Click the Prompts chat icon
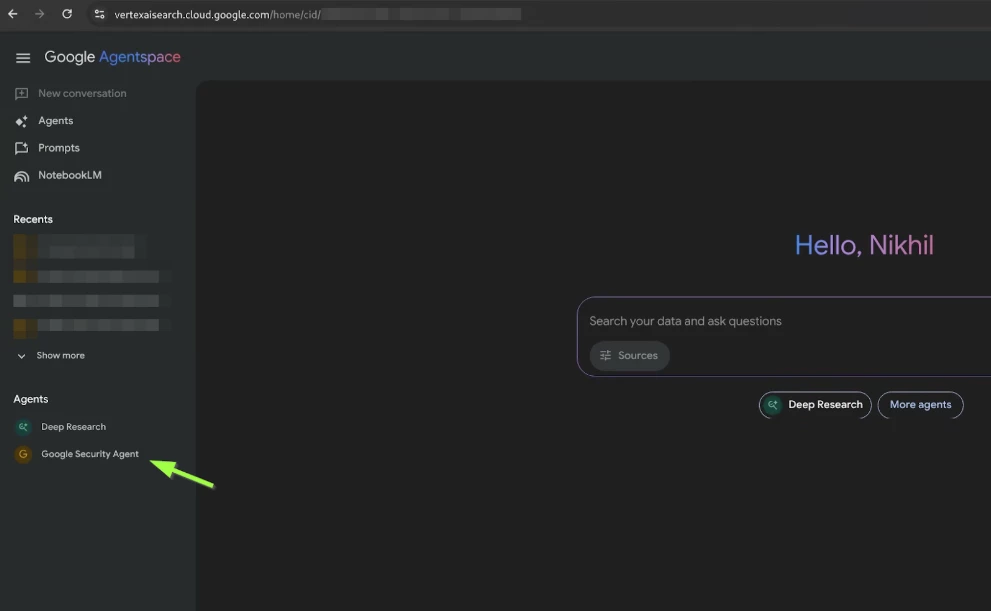 21,148
